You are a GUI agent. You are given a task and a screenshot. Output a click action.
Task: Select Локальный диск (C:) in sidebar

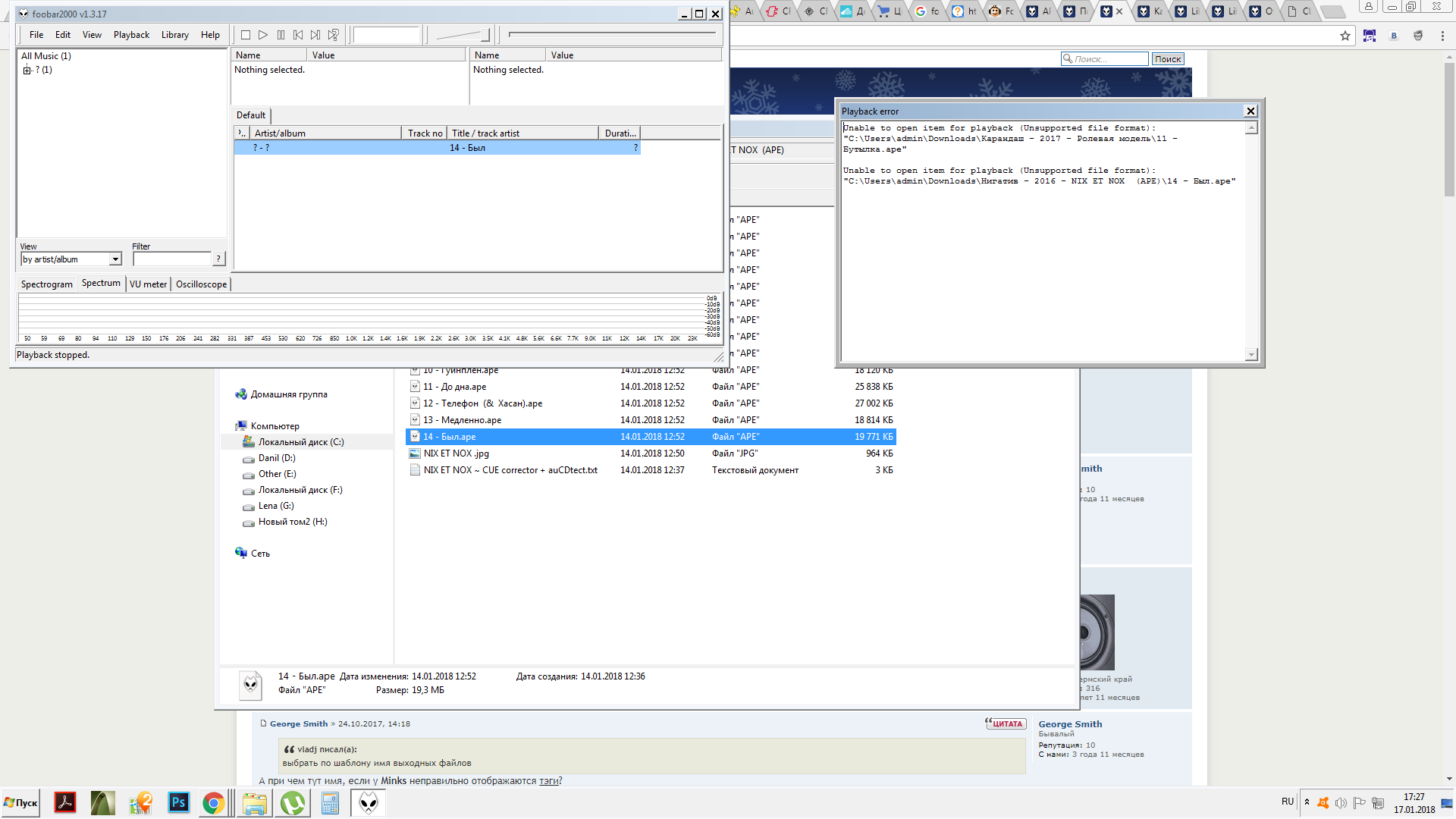(300, 441)
